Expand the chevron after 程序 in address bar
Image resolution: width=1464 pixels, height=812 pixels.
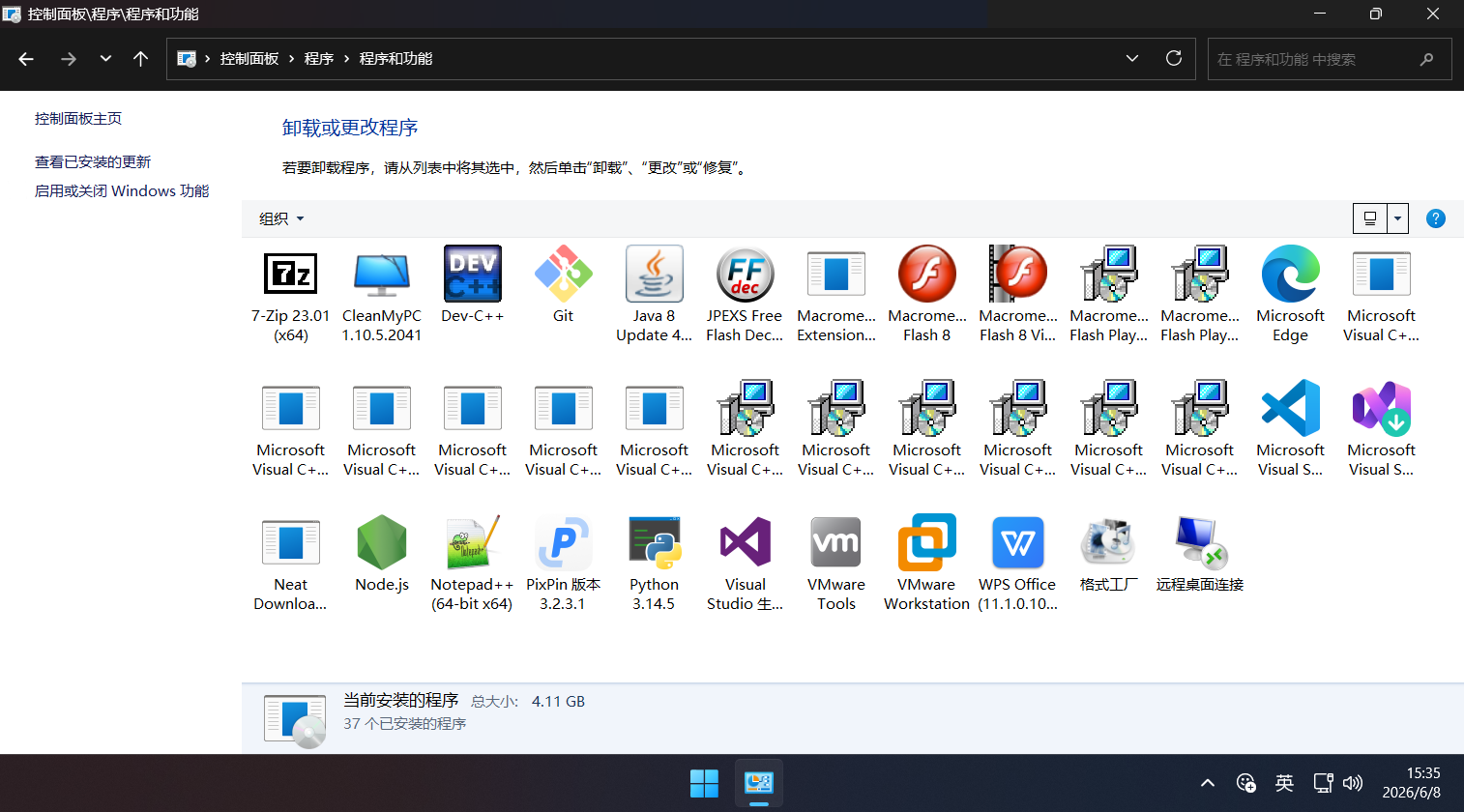tap(346, 59)
